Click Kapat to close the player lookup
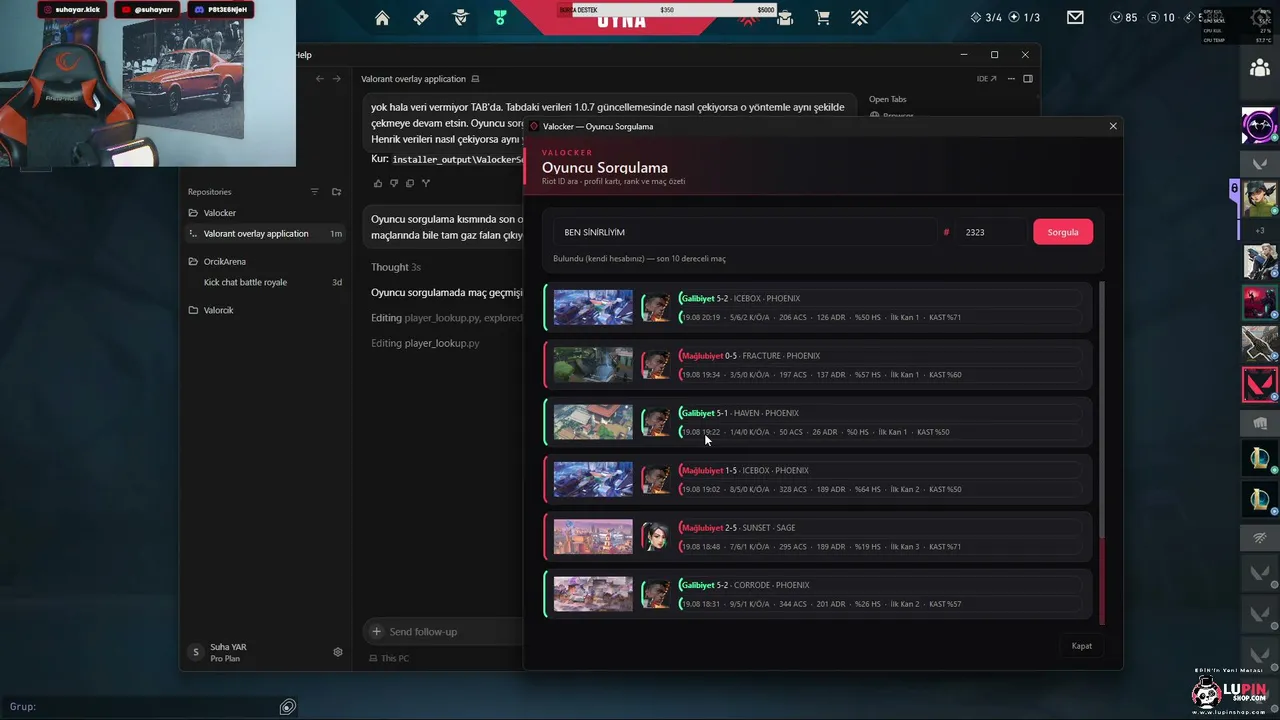1280x720 pixels. pos(1082,646)
